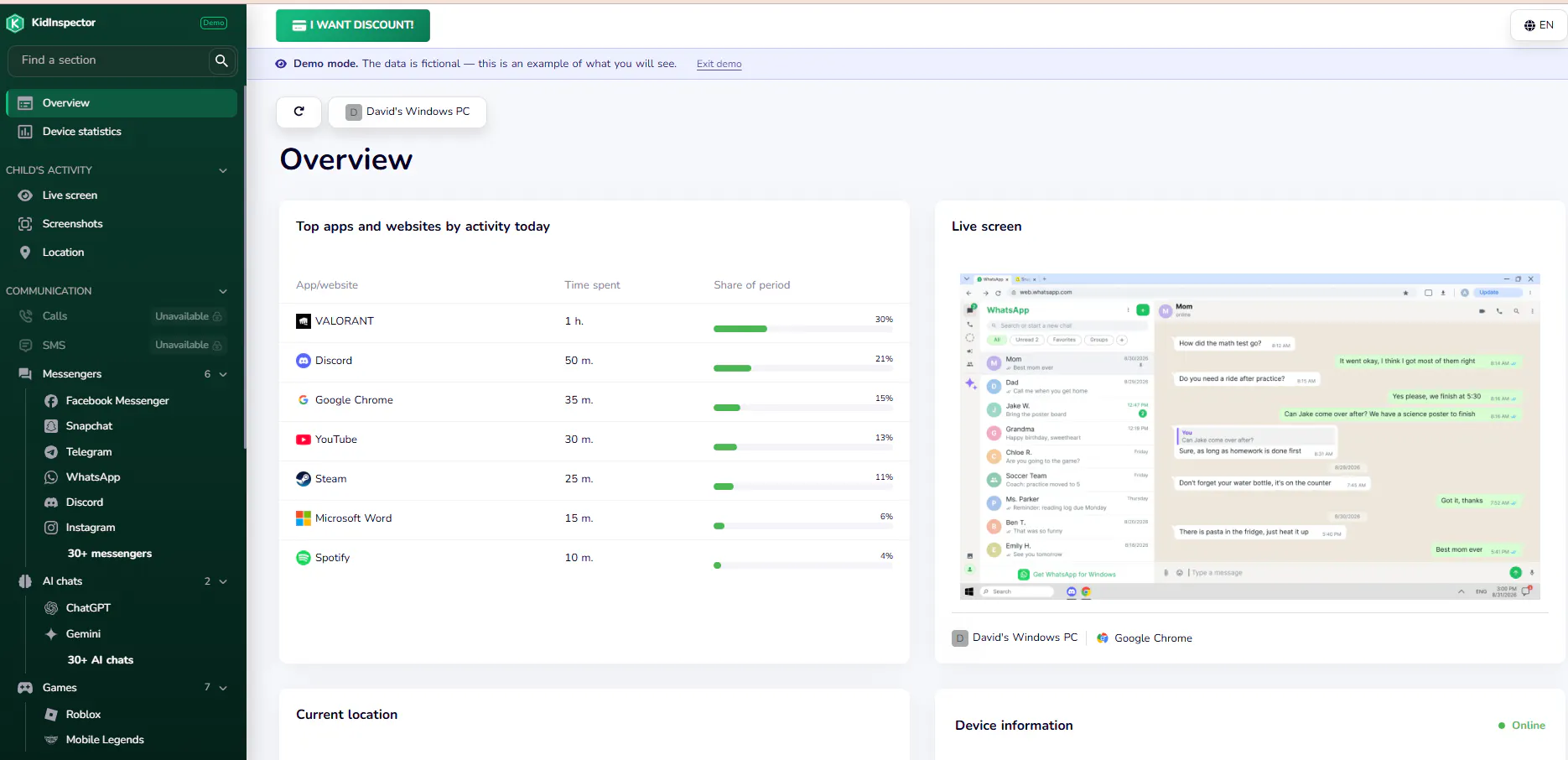Open Mobile Legends in sidebar
This screenshot has height=760, width=1568.
pos(105,740)
